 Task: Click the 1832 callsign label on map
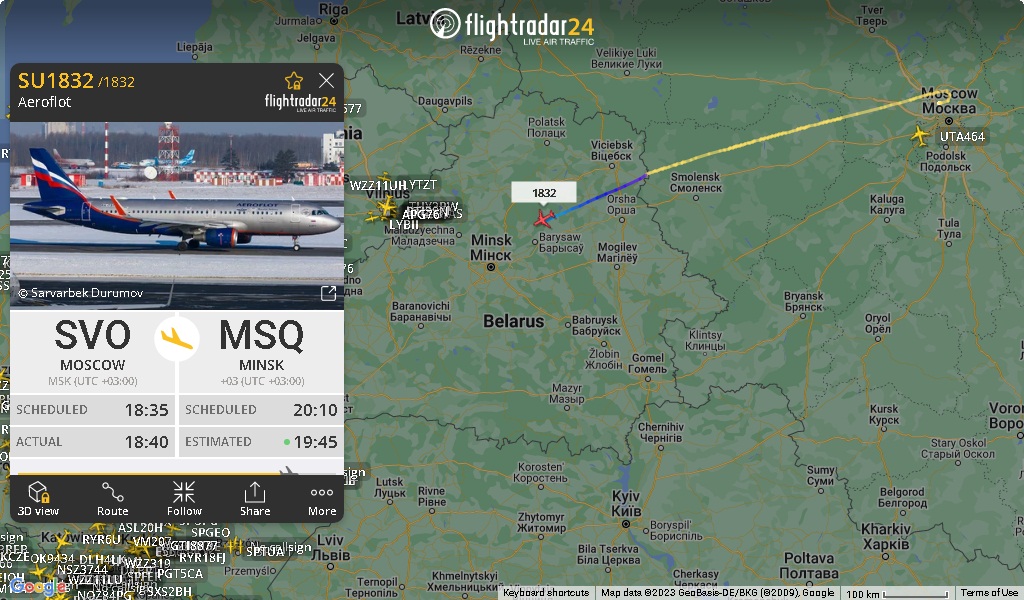click(x=544, y=193)
